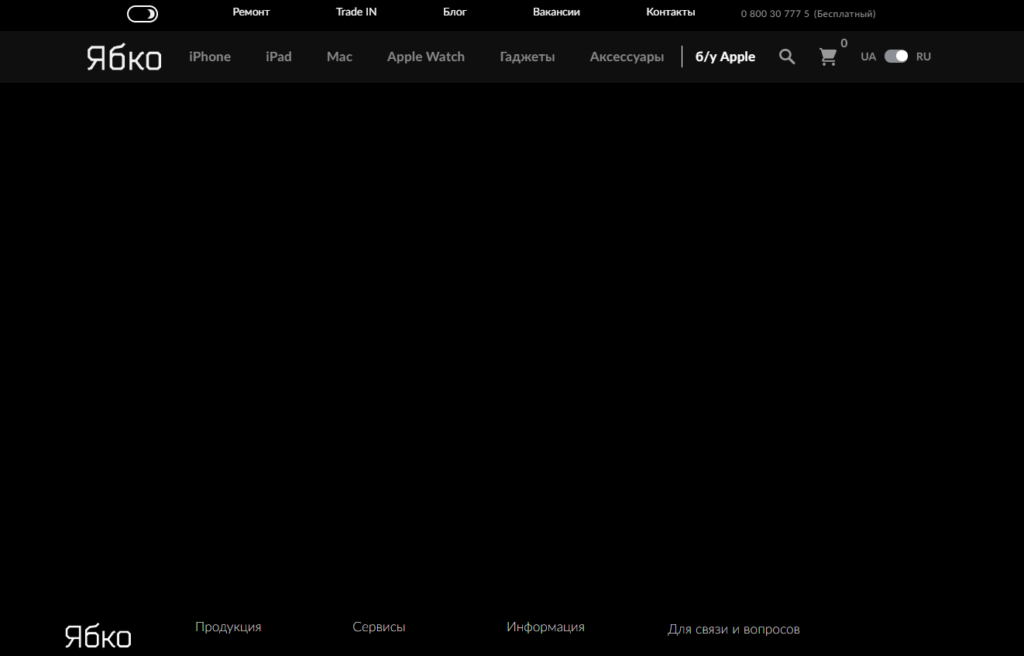
Task: Toggle the UA/RU language switch
Action: click(x=896, y=57)
